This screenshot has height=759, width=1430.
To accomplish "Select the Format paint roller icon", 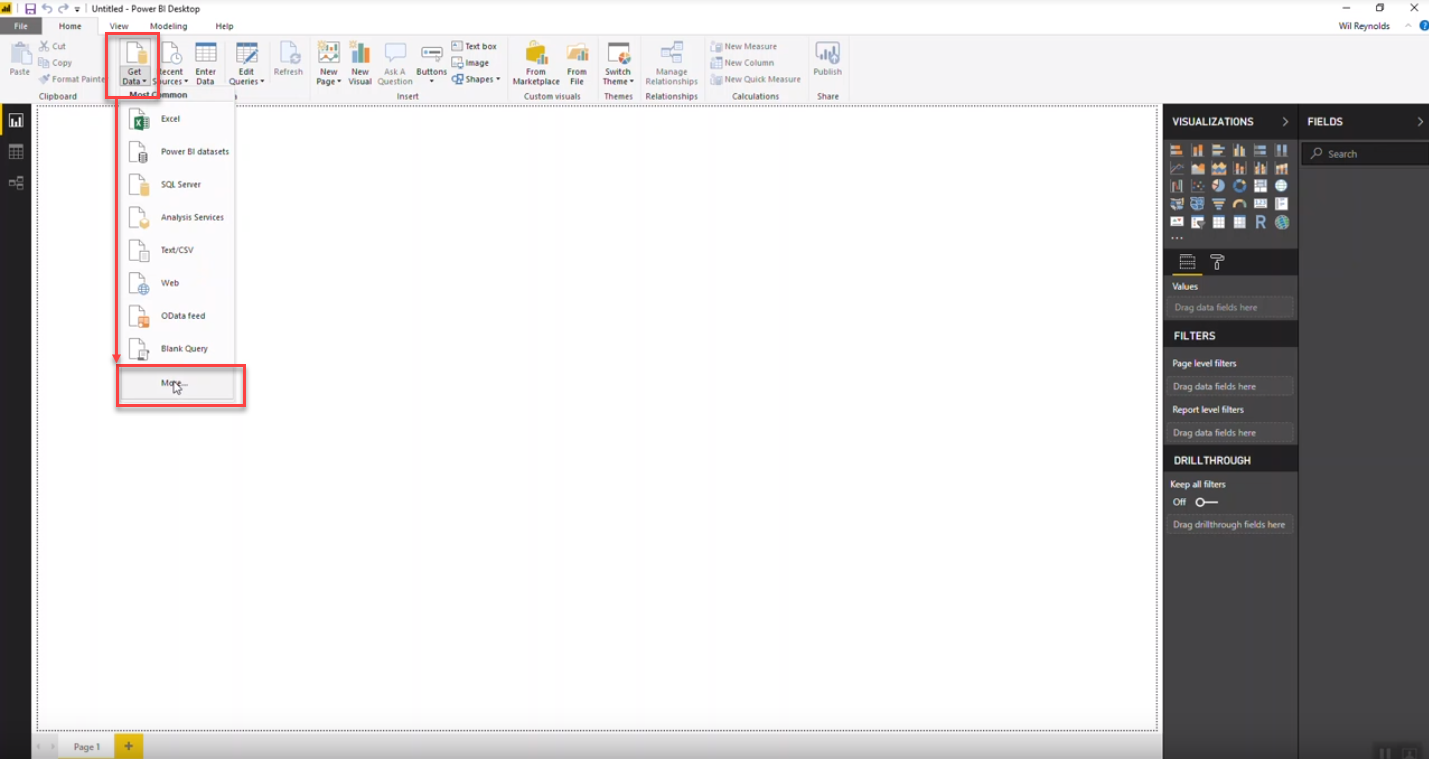I will tap(1217, 262).
